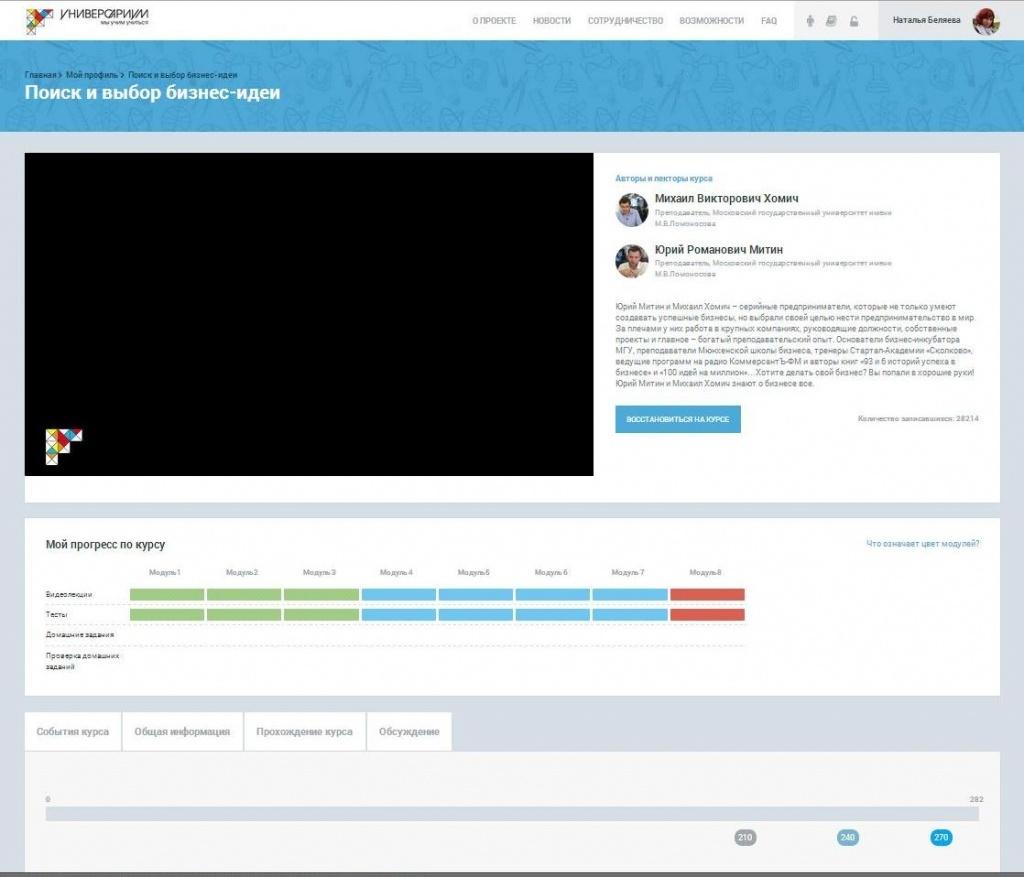Click the 'Что означает цвет модулей?' link

point(922,544)
